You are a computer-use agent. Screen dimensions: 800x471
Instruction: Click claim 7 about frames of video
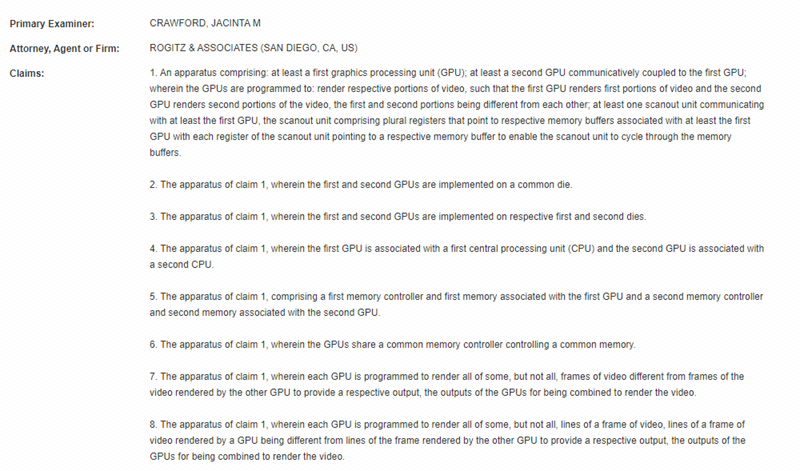[x=447, y=385]
